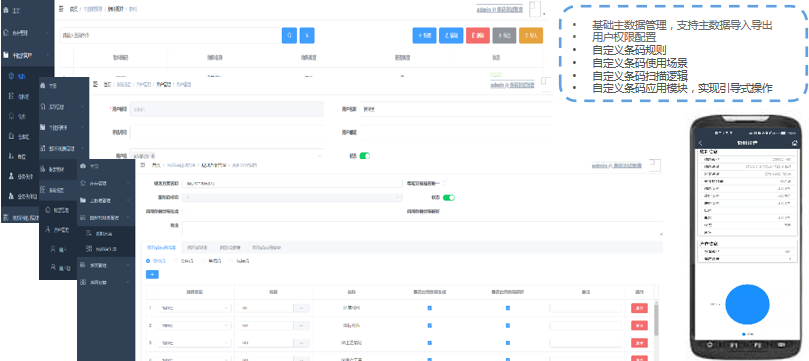809x361 pixels.
Task: Click the ellipsis picker button in row 3
Action: click(301, 342)
